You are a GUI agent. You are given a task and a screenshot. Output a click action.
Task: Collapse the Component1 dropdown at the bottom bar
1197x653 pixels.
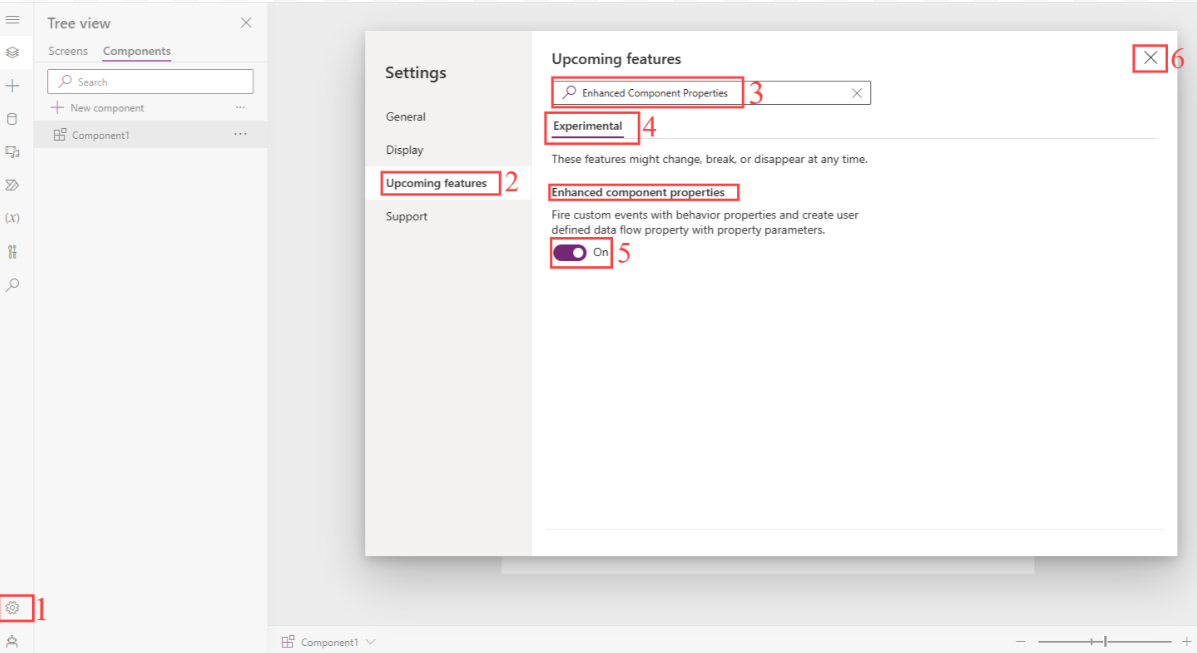(370, 641)
